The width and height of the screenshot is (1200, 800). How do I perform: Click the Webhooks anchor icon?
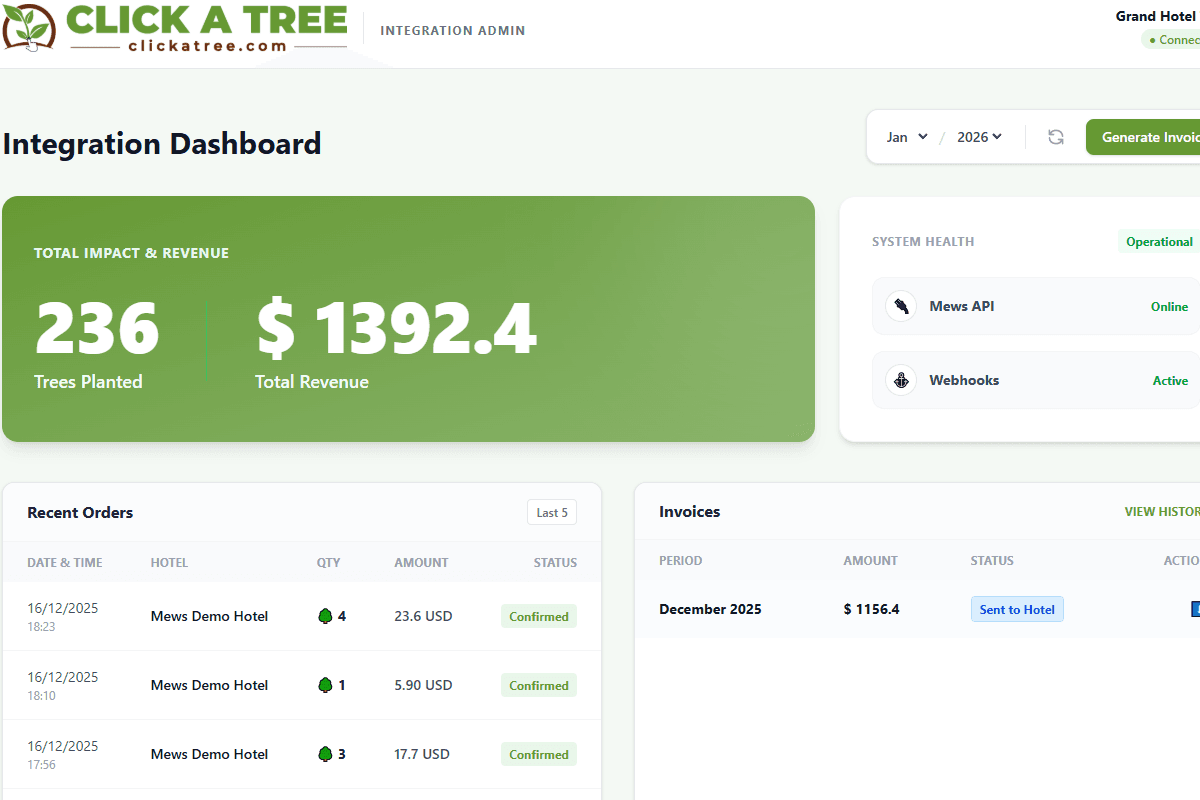901,380
